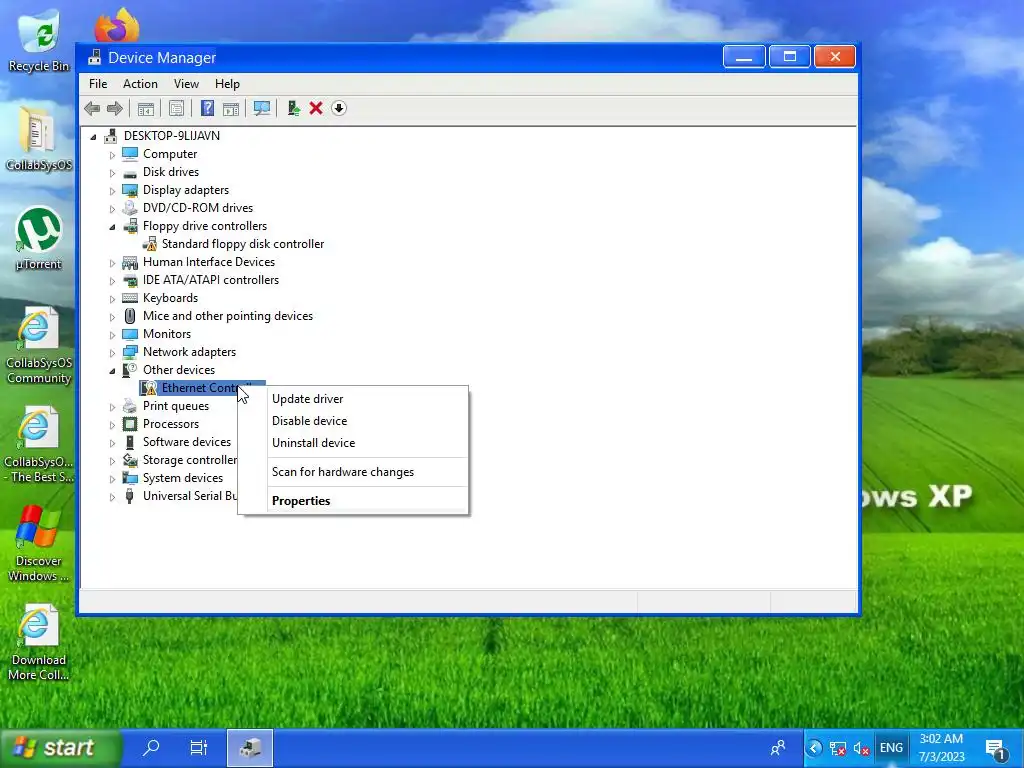Viewport: 1024px width, 768px height.
Task: Expand the Computer category
Action: pyautogui.click(x=112, y=155)
